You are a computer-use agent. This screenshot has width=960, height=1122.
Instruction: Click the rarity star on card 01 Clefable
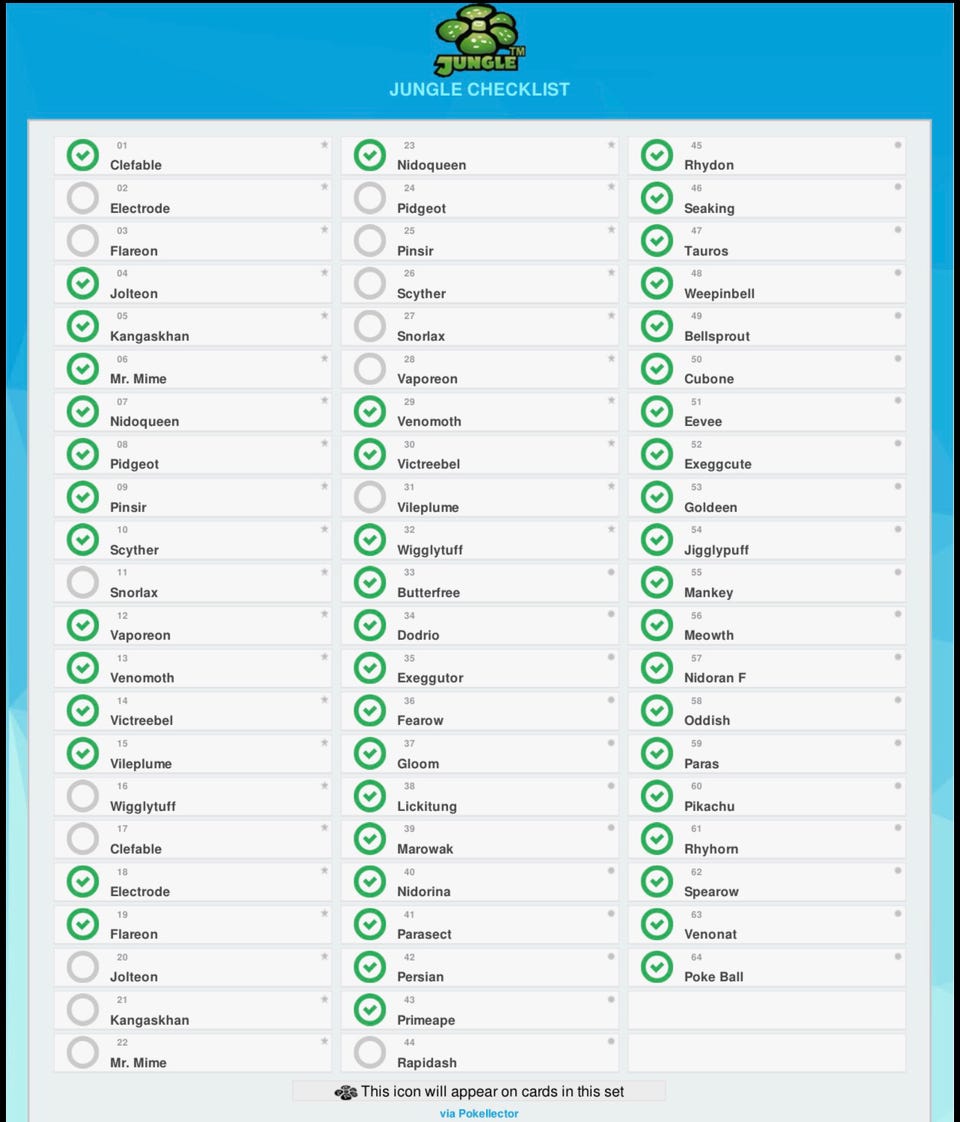324,145
